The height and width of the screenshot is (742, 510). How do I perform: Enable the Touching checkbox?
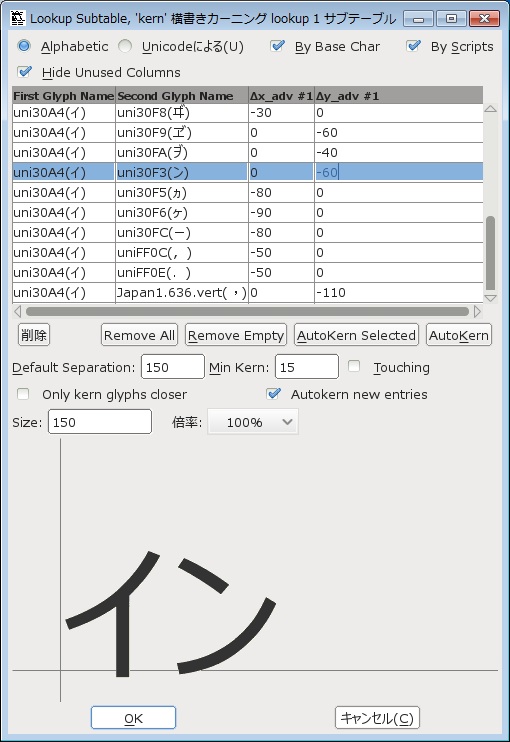[353, 366]
